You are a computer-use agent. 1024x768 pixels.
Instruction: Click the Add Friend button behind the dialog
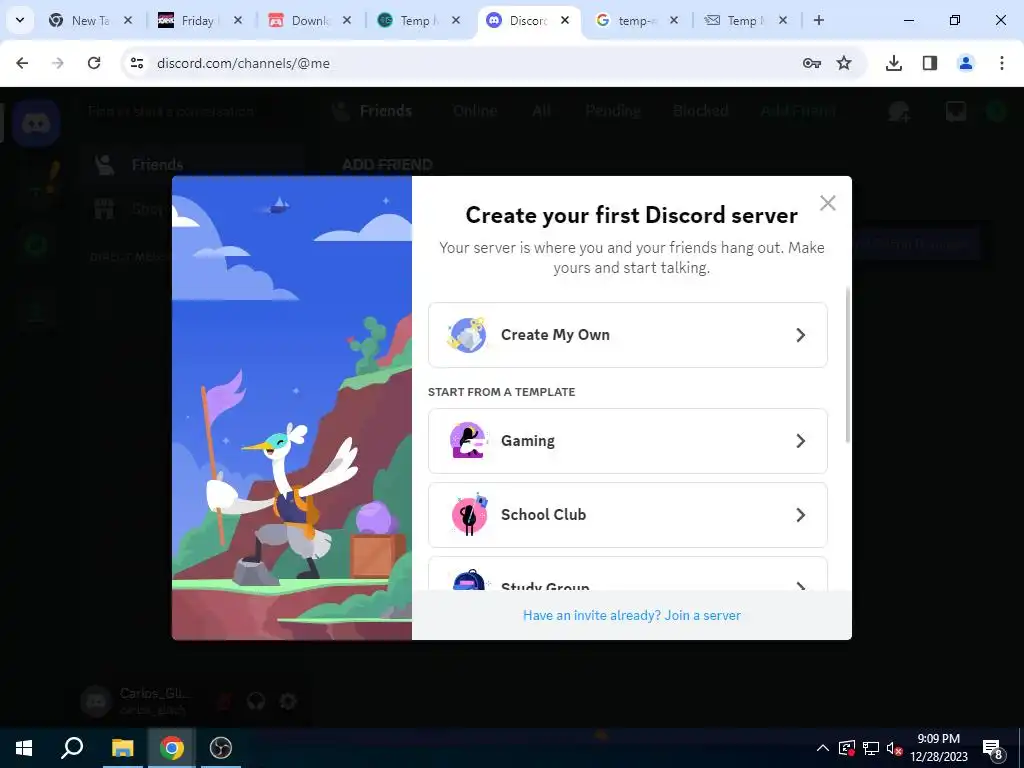[x=797, y=111]
